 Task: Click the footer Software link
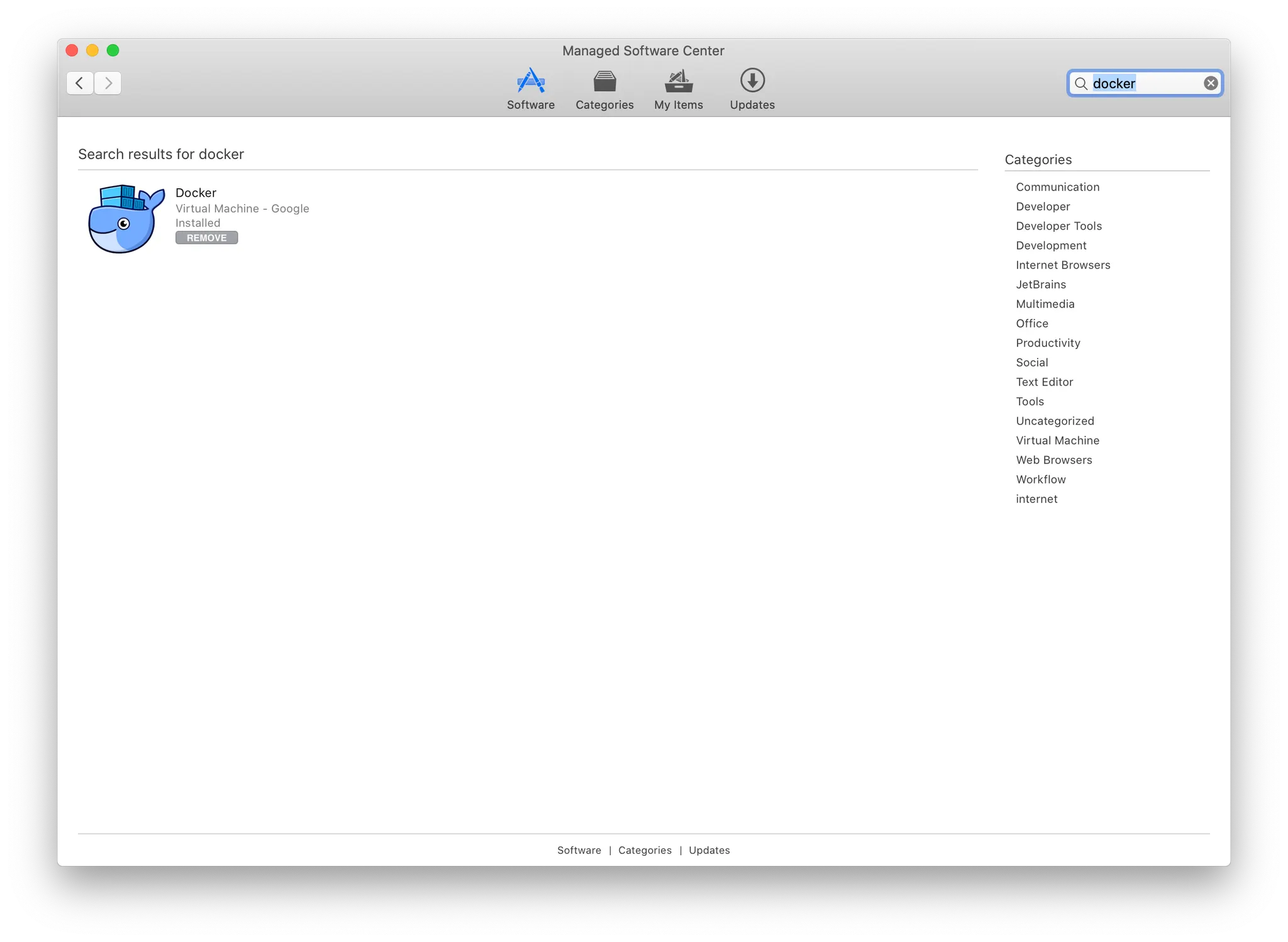[579, 850]
